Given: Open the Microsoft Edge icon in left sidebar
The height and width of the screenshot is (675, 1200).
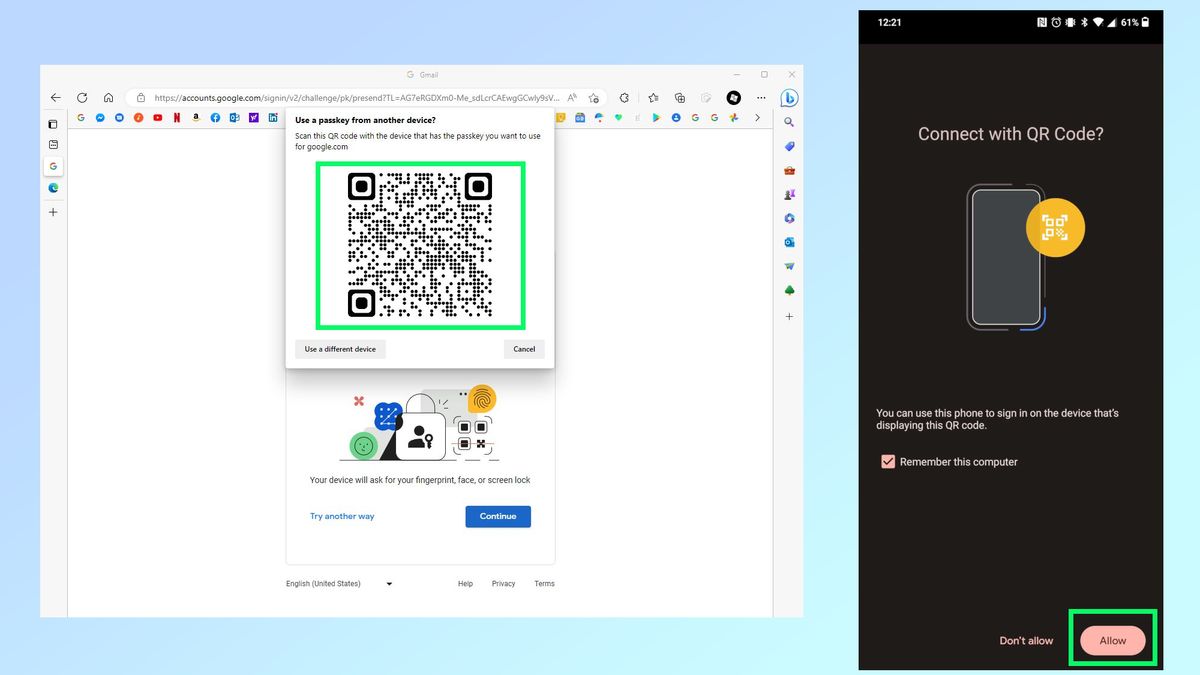Looking at the screenshot, I should [53, 186].
